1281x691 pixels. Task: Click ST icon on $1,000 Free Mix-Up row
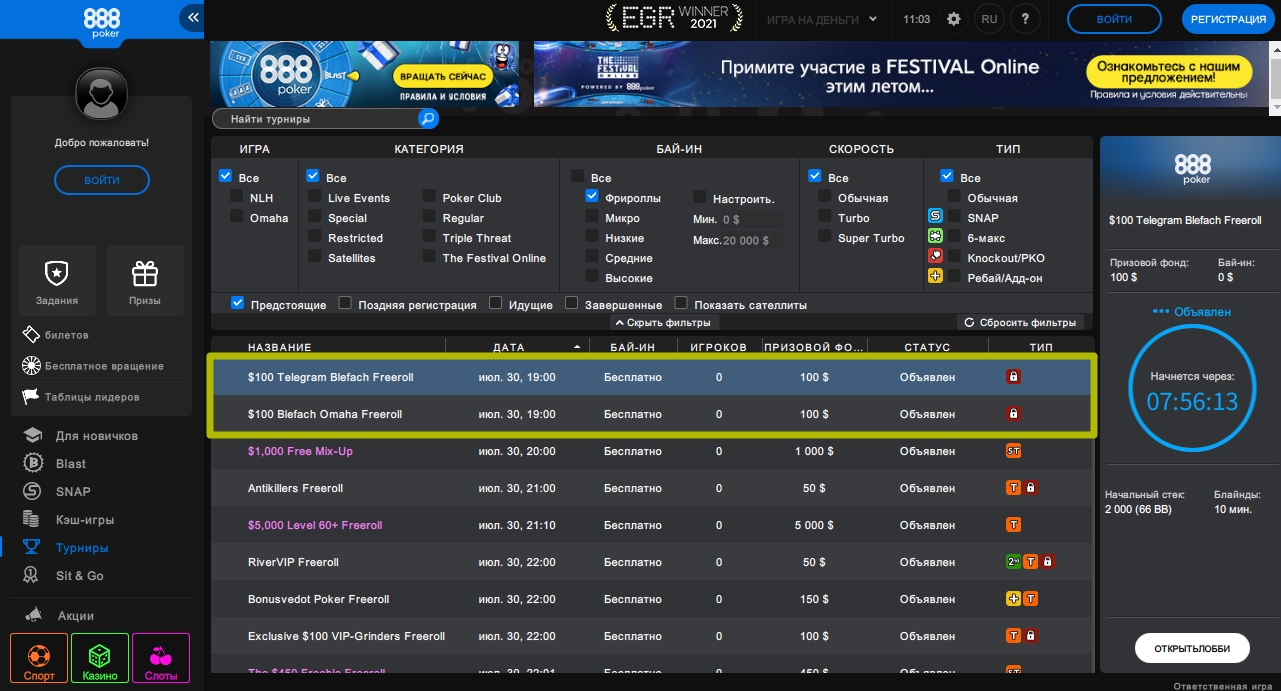1013,451
